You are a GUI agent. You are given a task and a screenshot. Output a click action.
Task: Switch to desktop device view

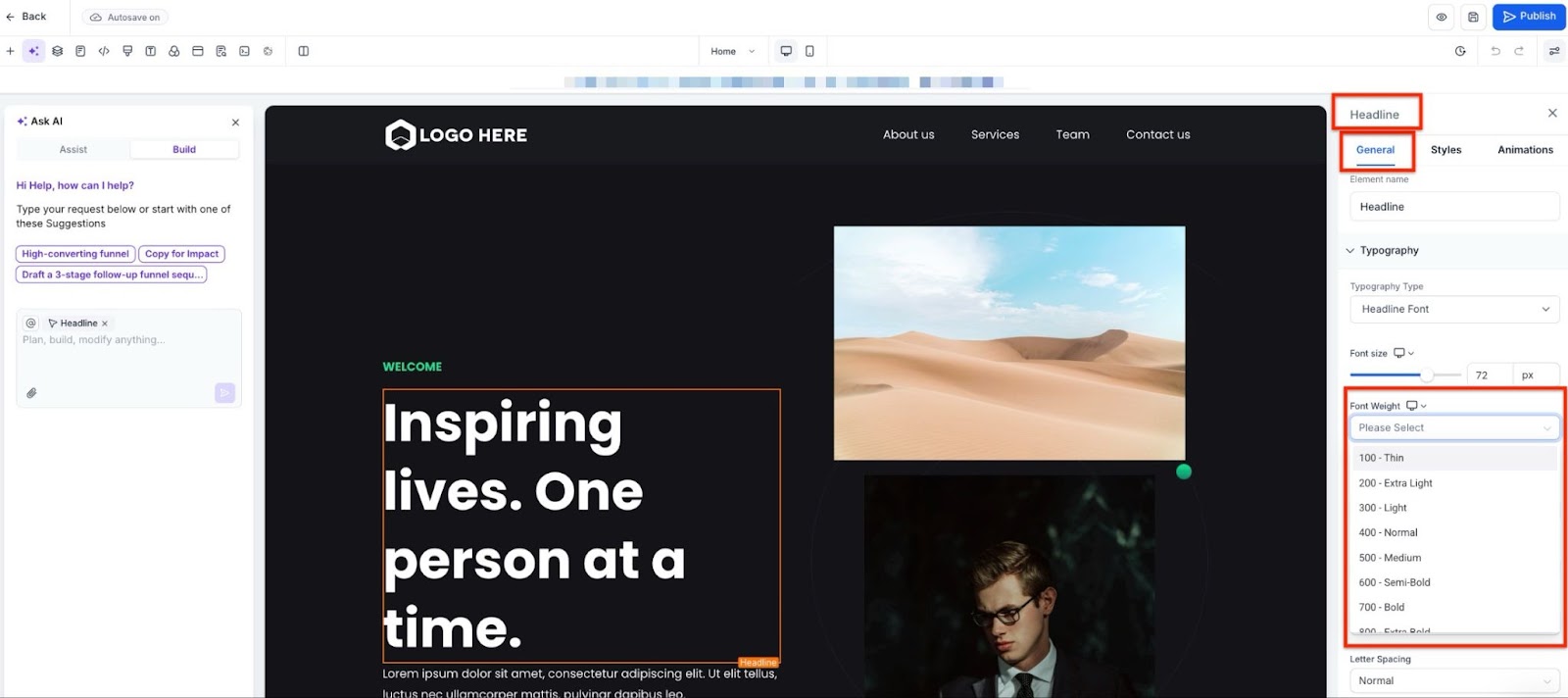coord(786,51)
